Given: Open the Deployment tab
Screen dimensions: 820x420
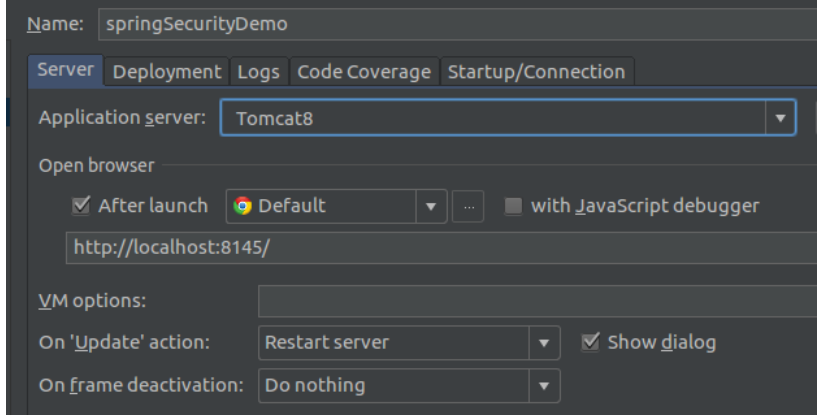Looking at the screenshot, I should [167, 72].
